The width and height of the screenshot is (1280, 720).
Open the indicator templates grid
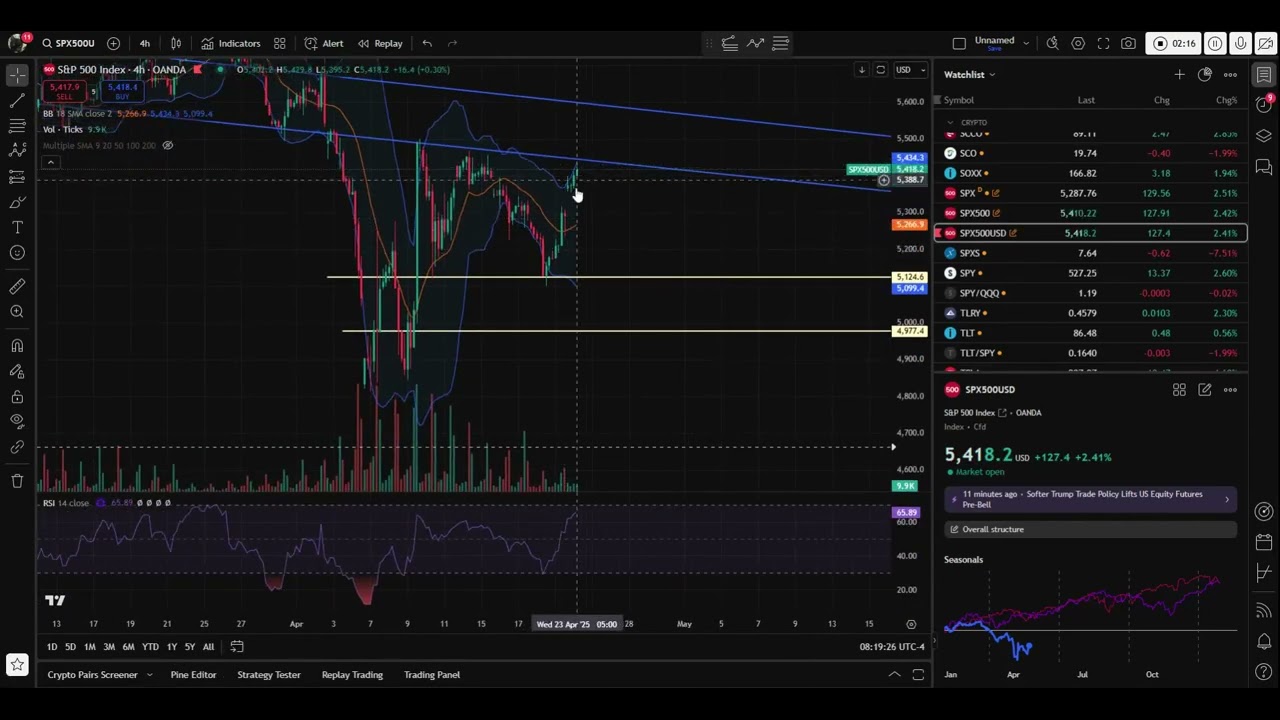coord(280,43)
